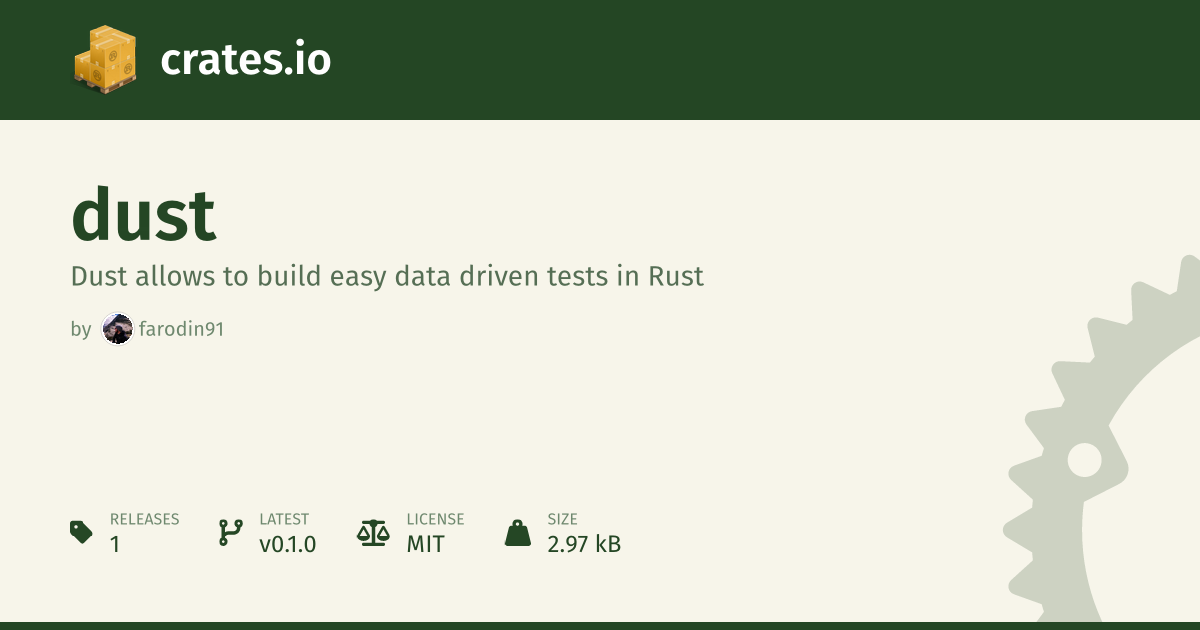Click the weight size icon

pyautogui.click(x=517, y=532)
